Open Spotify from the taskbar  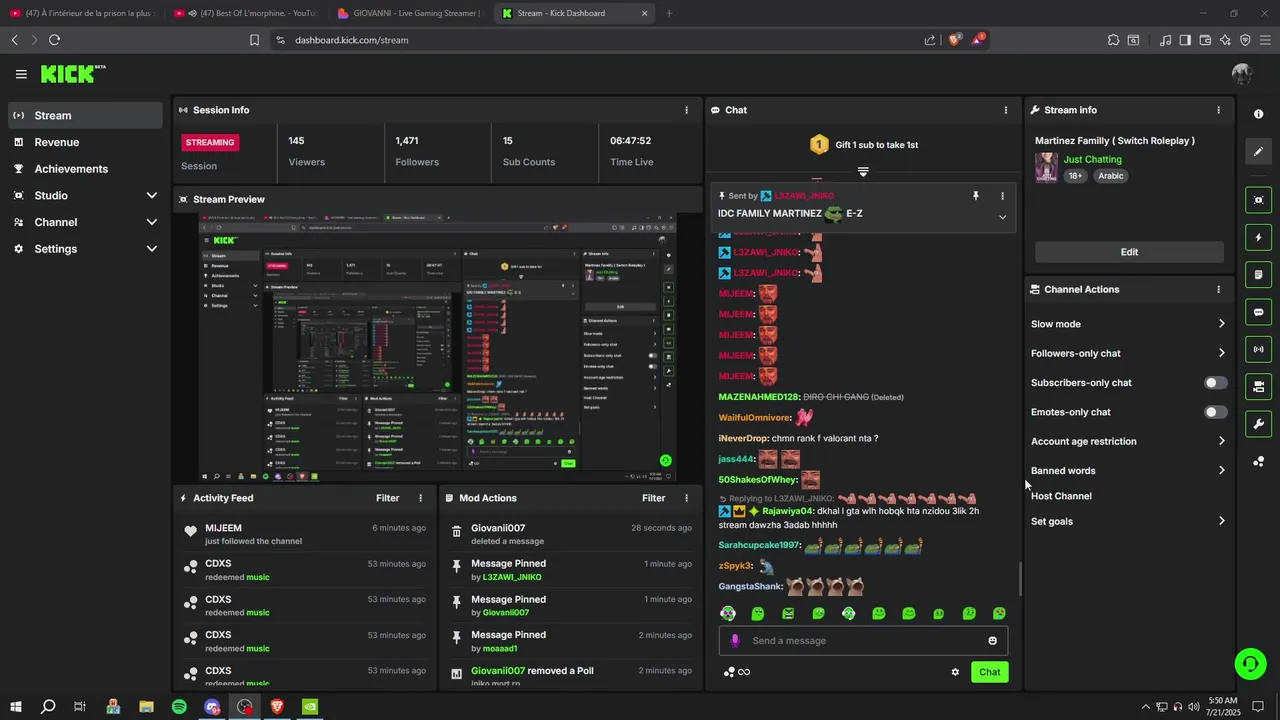click(179, 707)
